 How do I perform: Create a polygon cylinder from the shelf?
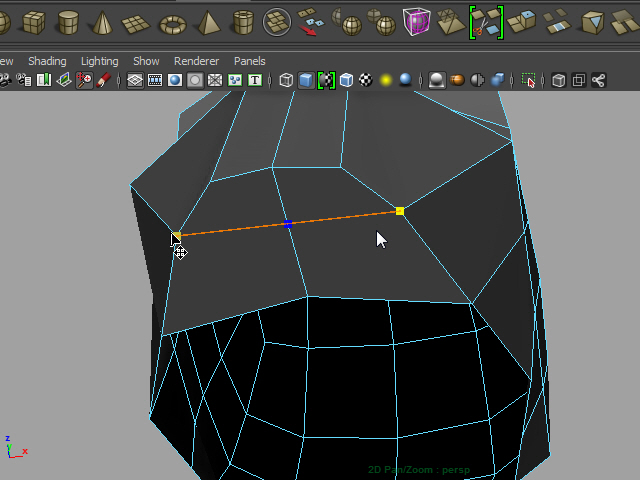point(69,21)
